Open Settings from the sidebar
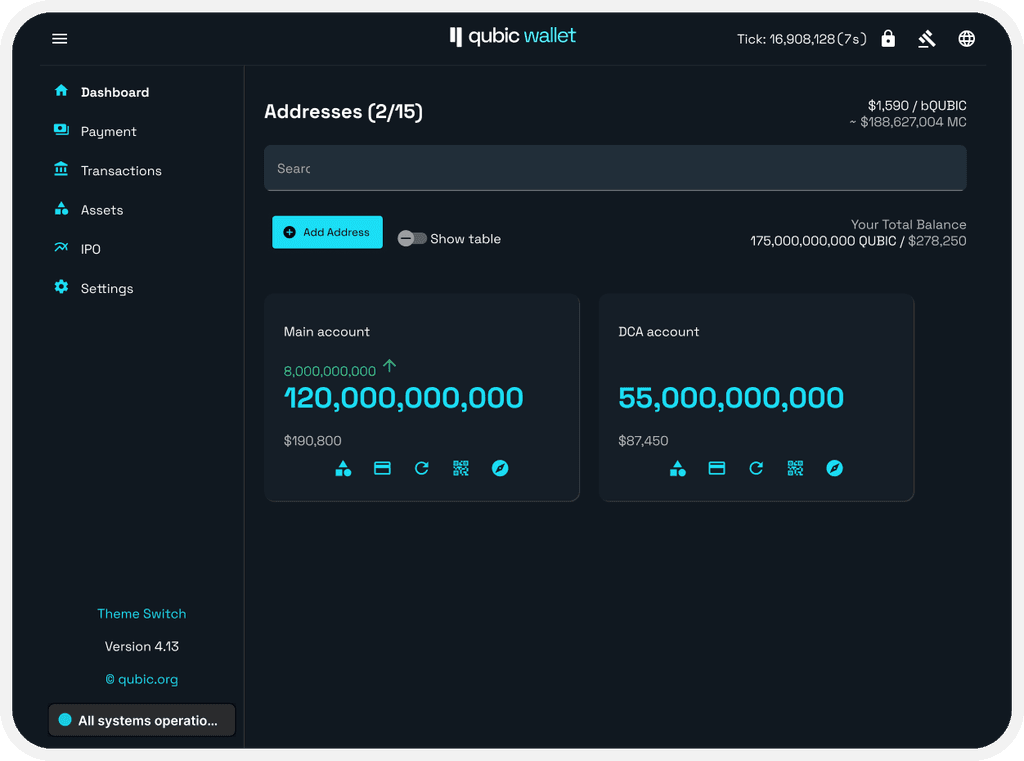Screen dimensions: 1024x761 106,288
